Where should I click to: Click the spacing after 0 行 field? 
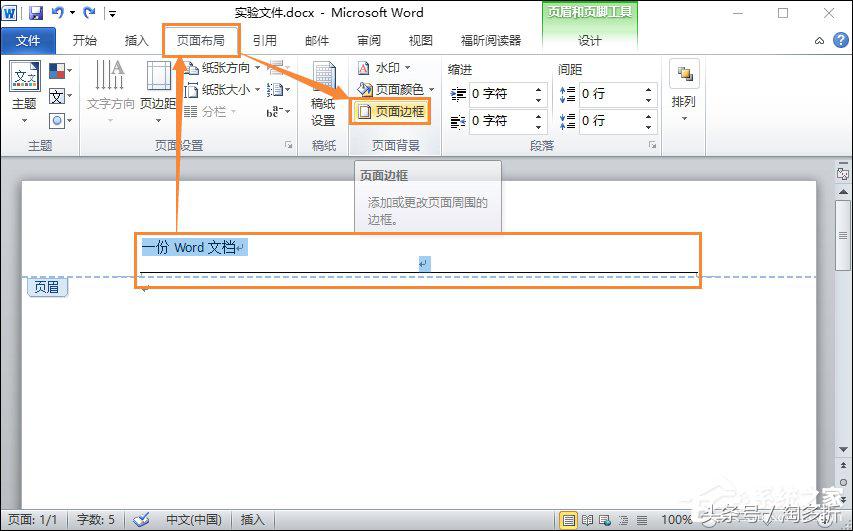[610, 121]
